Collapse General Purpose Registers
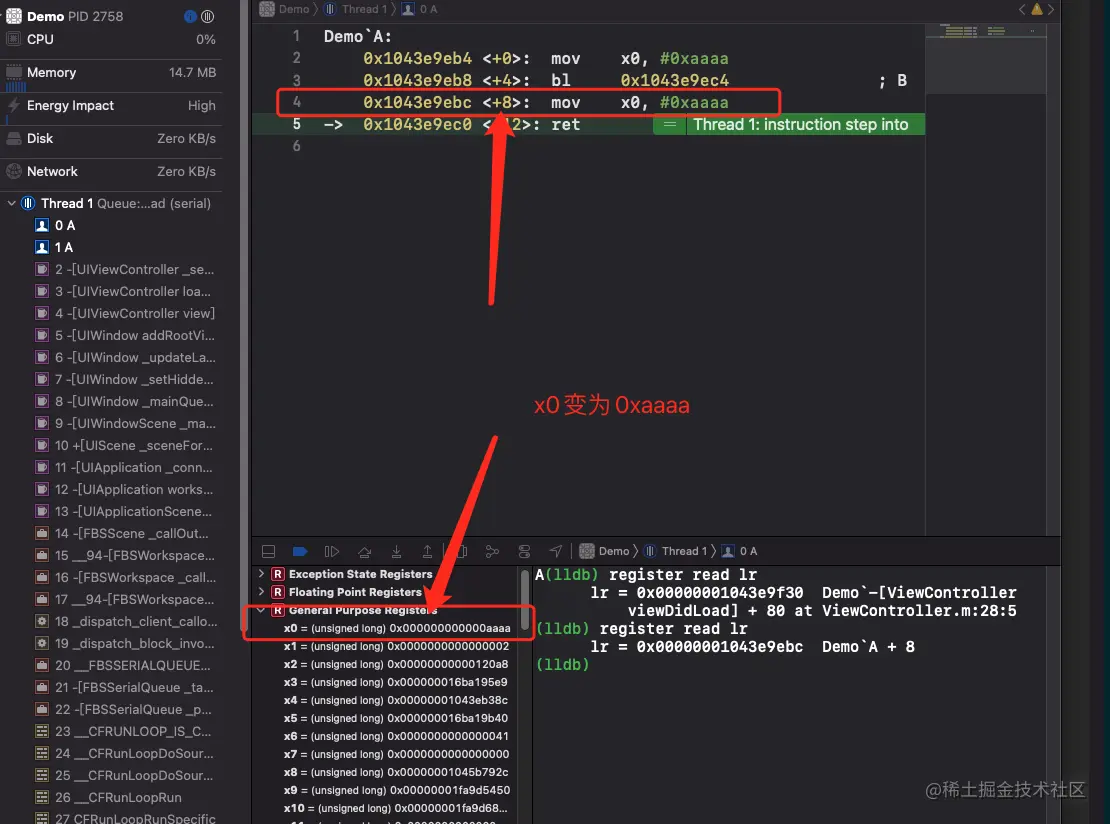The image size is (1110, 824). pyautogui.click(x=261, y=610)
